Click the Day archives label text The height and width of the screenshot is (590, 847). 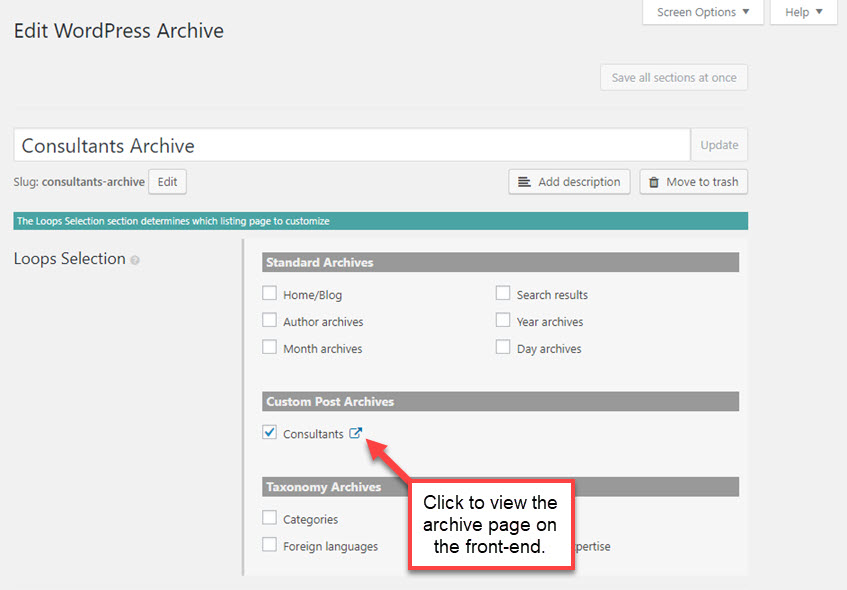click(x=549, y=349)
